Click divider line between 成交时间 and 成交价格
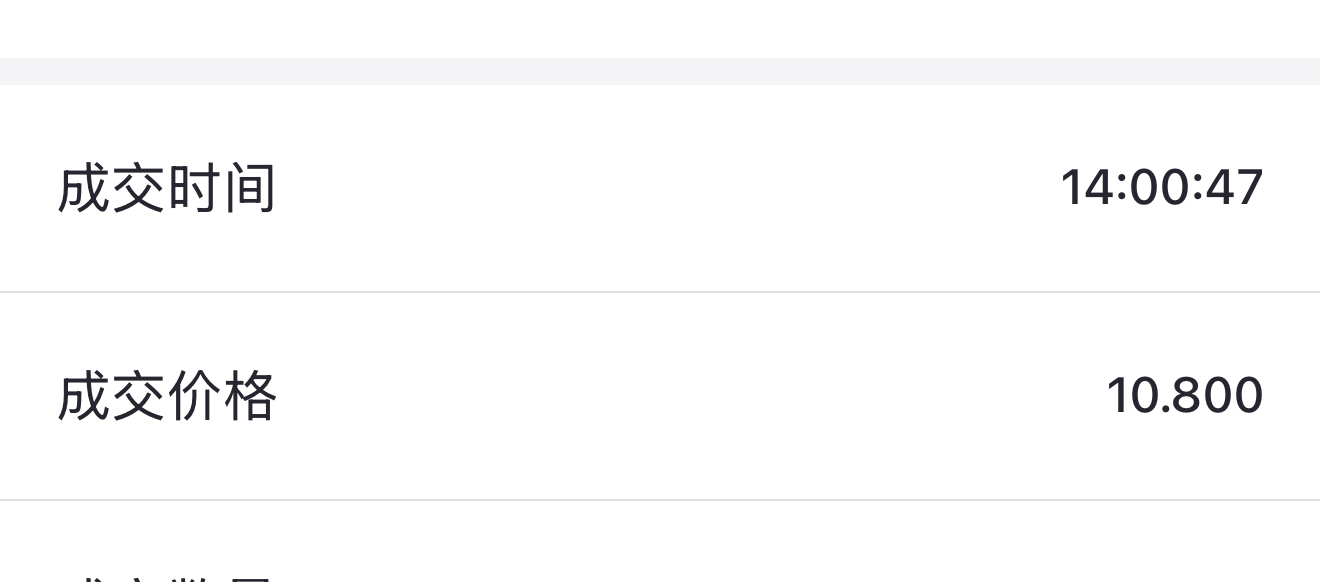Image resolution: width=1320 pixels, height=582 pixels. click(660, 292)
